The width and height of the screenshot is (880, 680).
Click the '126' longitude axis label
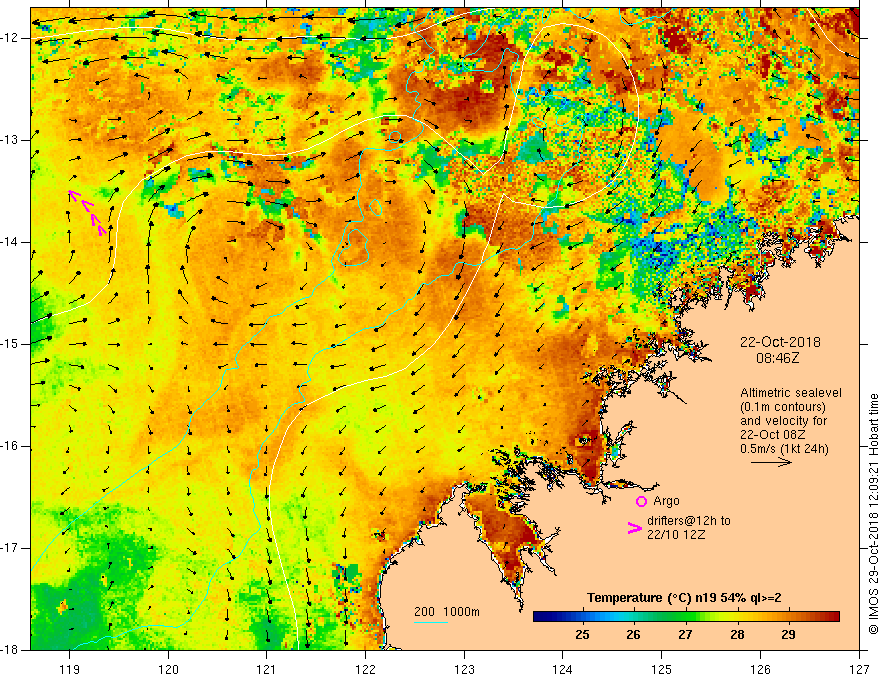coord(760,669)
